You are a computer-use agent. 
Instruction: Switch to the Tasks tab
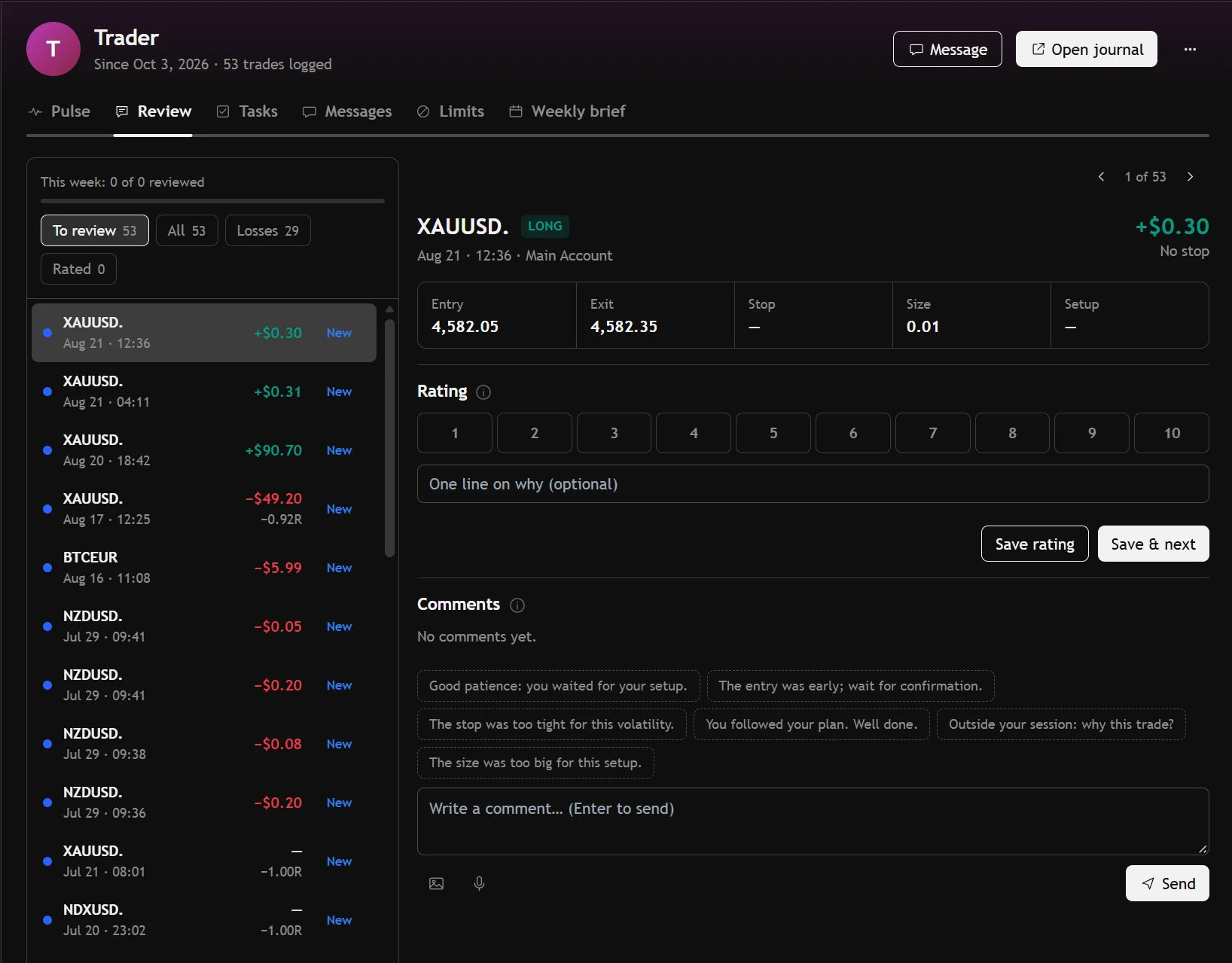248,111
